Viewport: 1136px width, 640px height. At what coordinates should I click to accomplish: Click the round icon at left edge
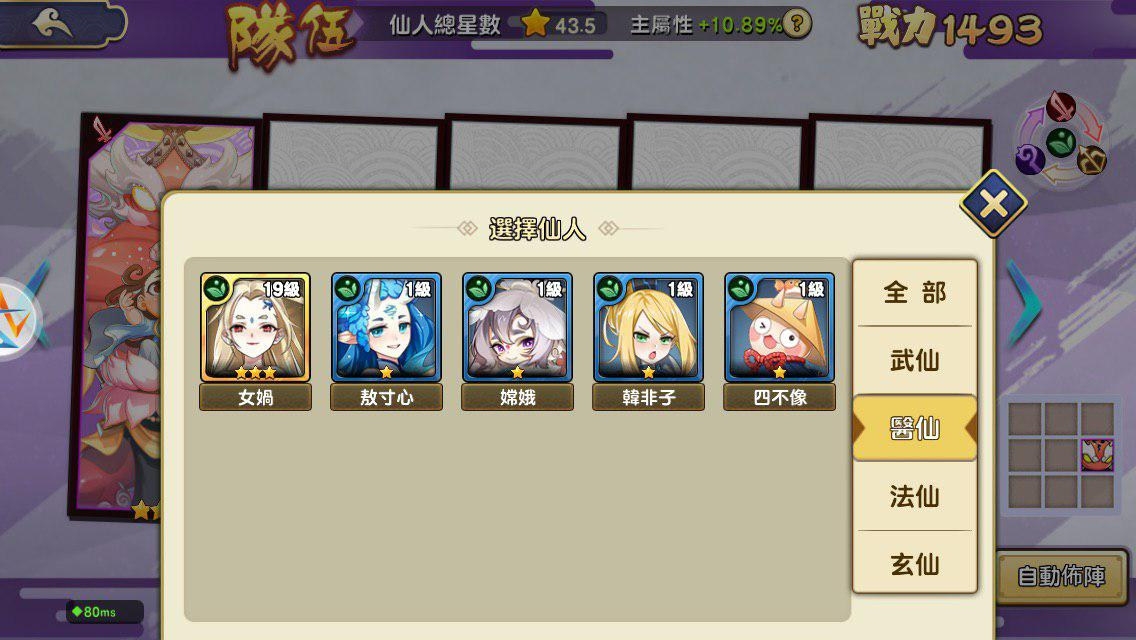tap(14, 319)
